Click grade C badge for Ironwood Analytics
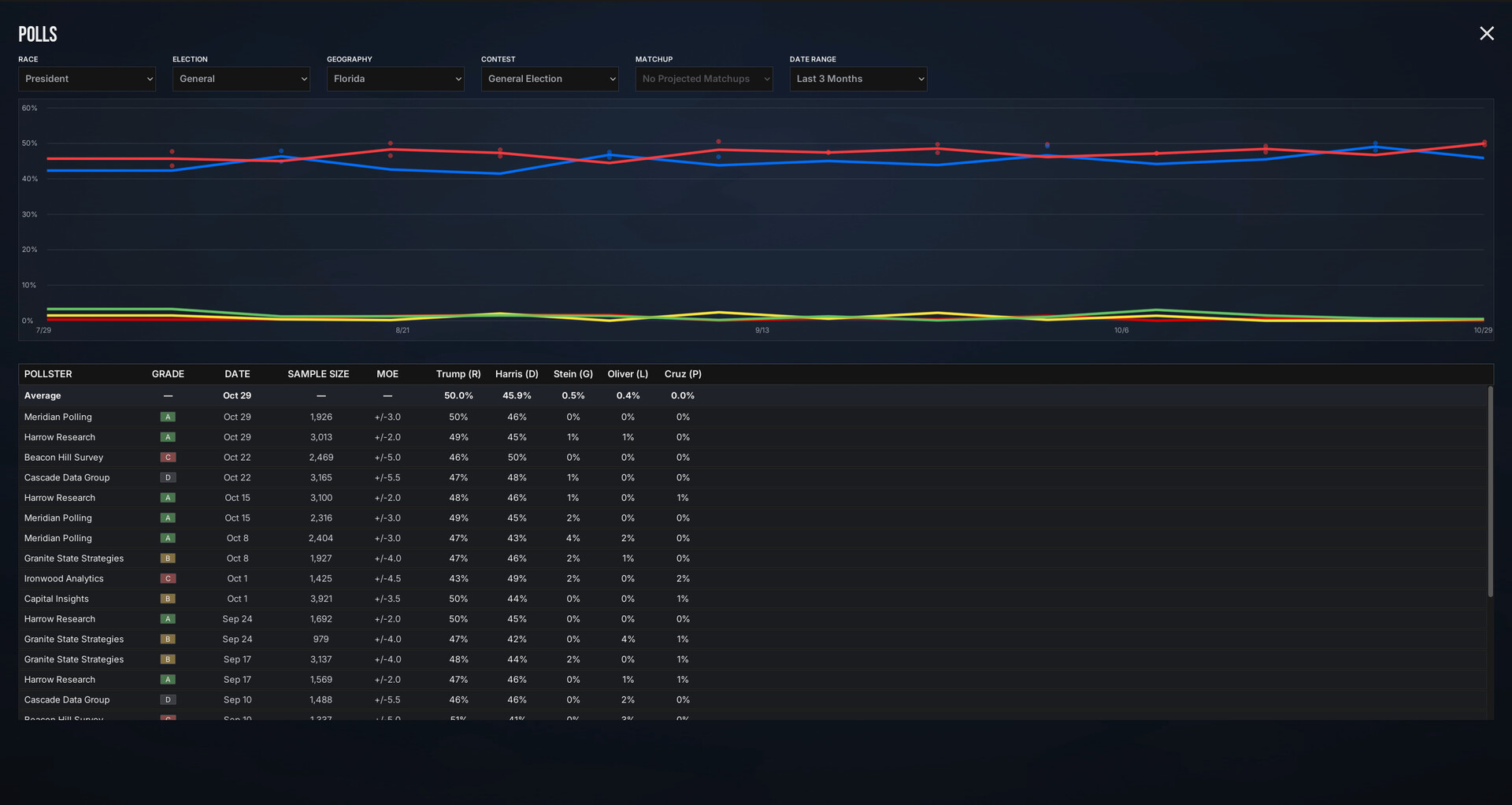This screenshot has width=1512, height=805. [x=168, y=579]
